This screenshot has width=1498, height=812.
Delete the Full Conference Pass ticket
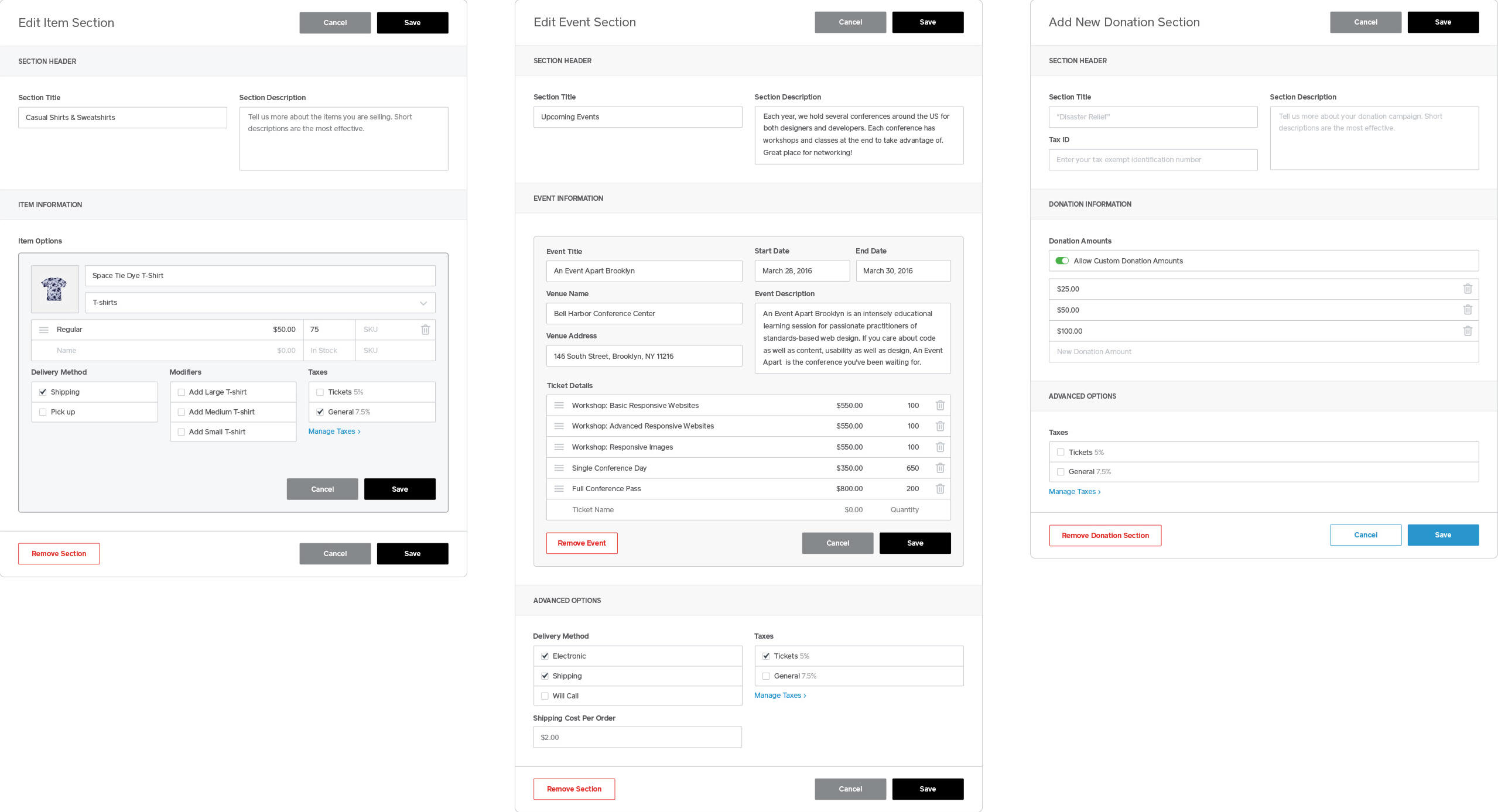(x=940, y=489)
